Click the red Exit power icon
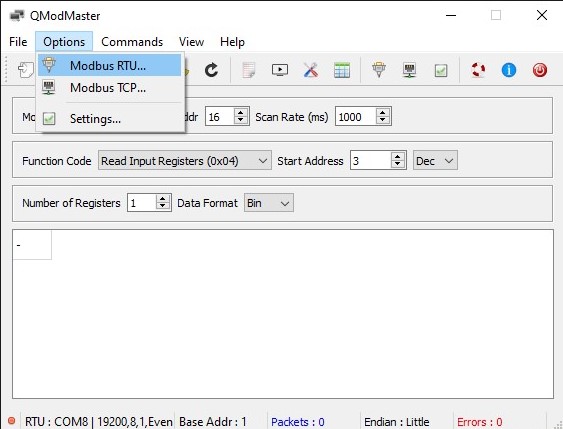This screenshot has height=429, width=563. (x=540, y=70)
